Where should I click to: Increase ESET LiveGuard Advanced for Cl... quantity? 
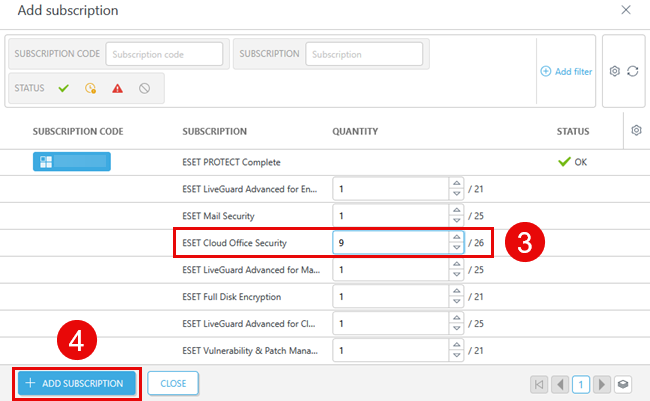pyautogui.click(x=456, y=318)
